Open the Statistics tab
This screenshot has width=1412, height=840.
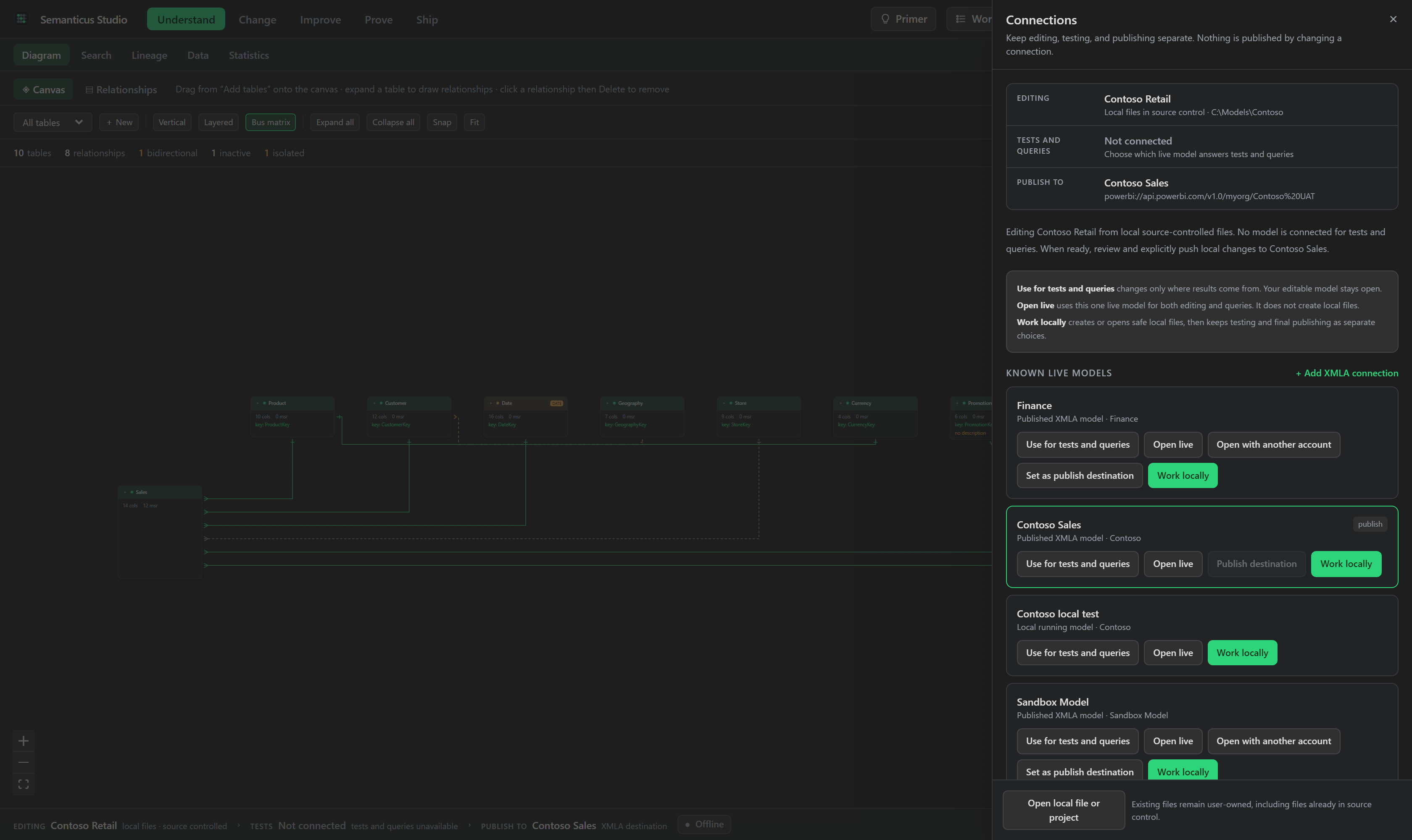pos(249,55)
